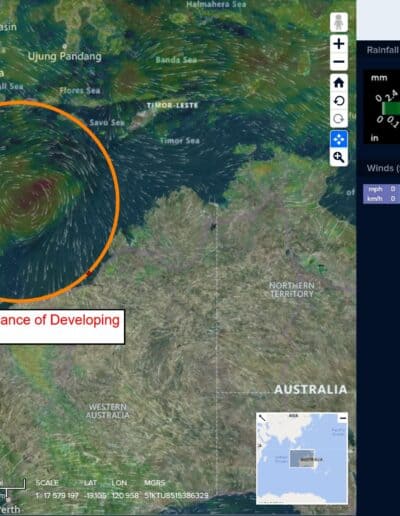Open the Rainfall legend heading

tap(383, 50)
